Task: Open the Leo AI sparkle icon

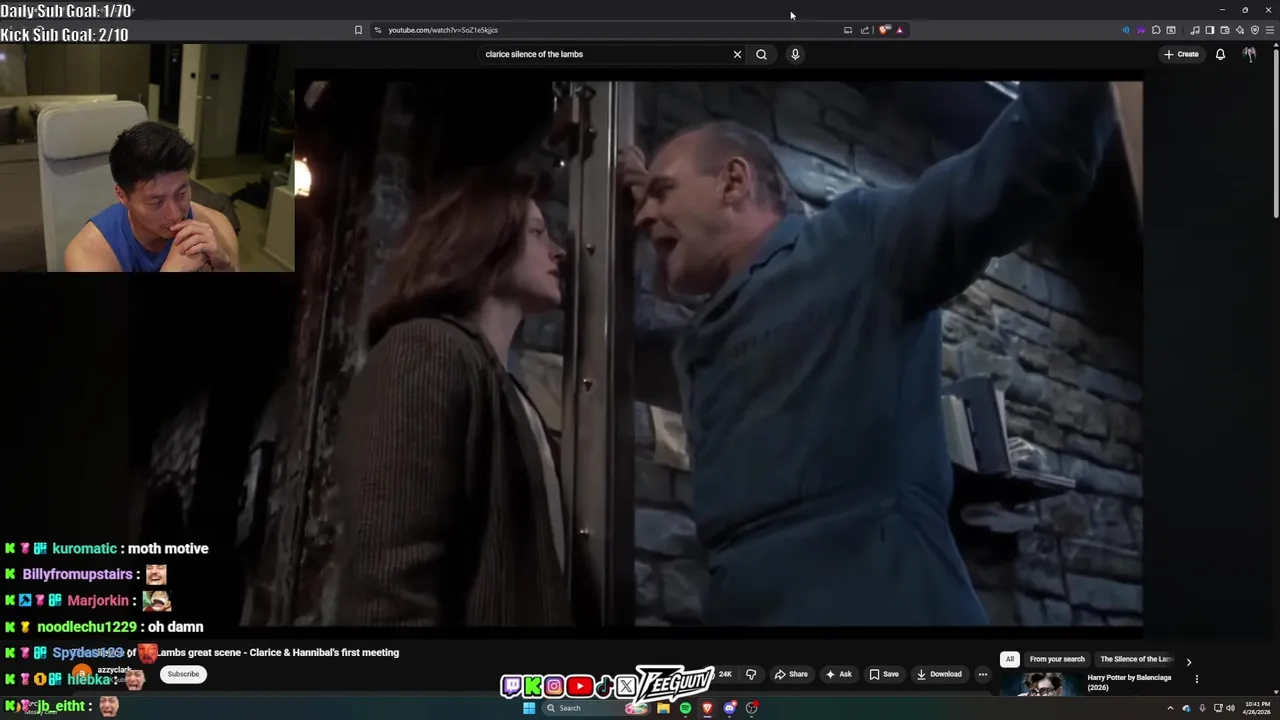Action: pyautogui.click(x=1240, y=30)
